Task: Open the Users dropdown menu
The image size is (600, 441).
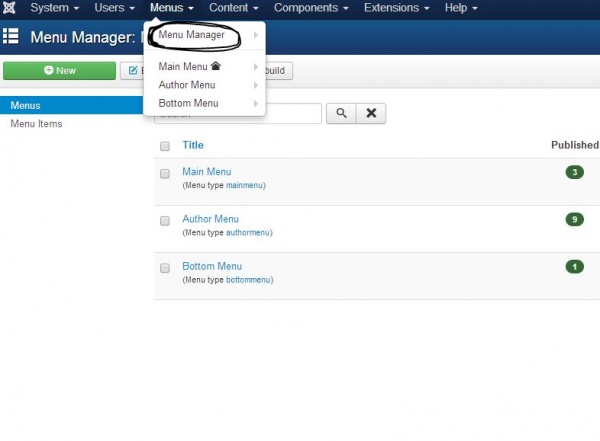Action: tap(114, 8)
